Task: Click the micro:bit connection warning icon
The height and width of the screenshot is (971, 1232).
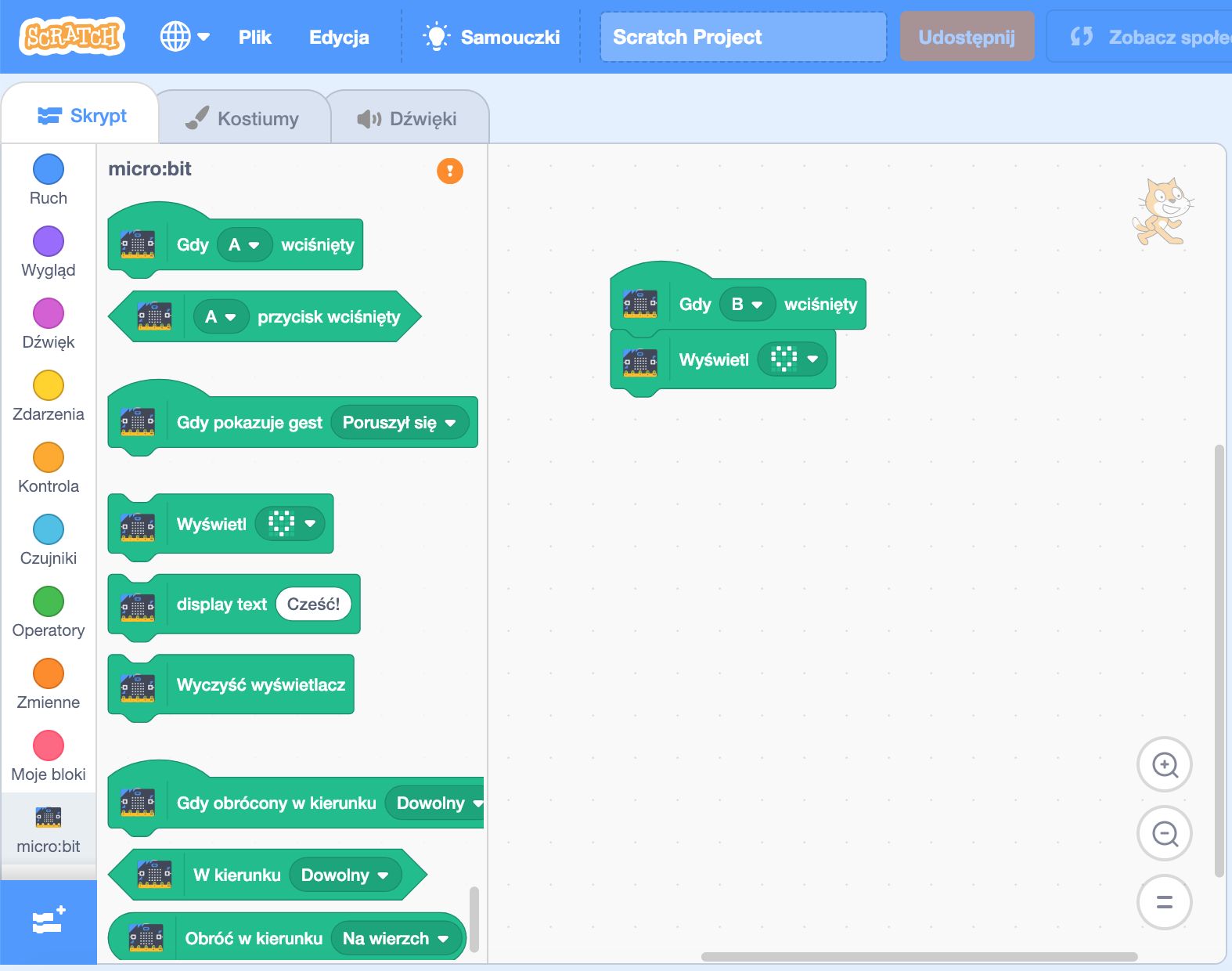Action: click(450, 170)
